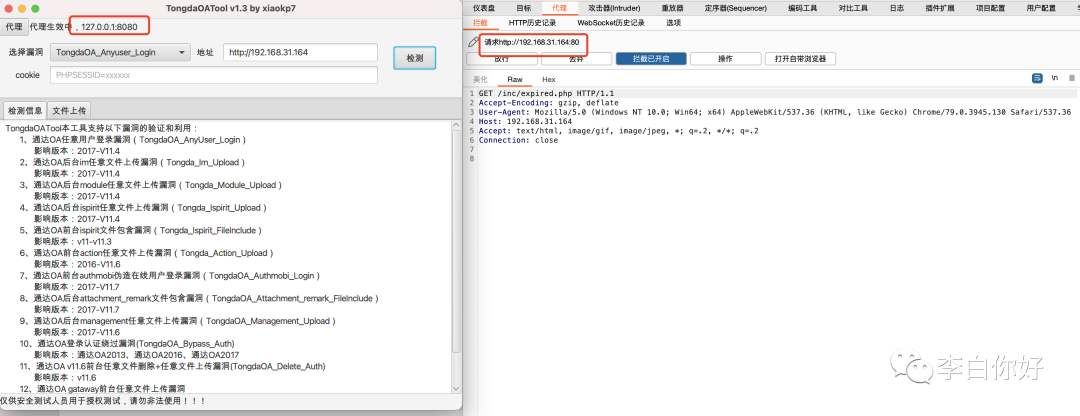Open the 编码工具 decoder tab
Viewport: 1080px width, 416px height.
(802, 8)
